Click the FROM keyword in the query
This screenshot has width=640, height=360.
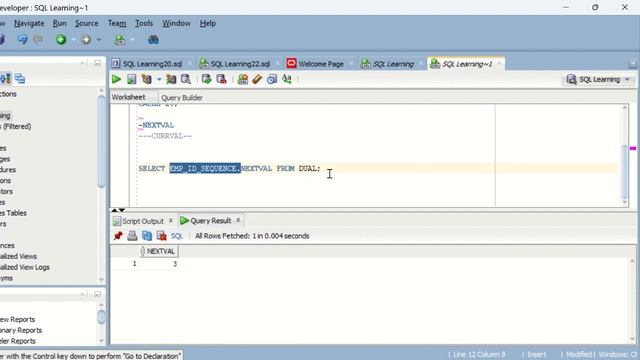[285, 168]
